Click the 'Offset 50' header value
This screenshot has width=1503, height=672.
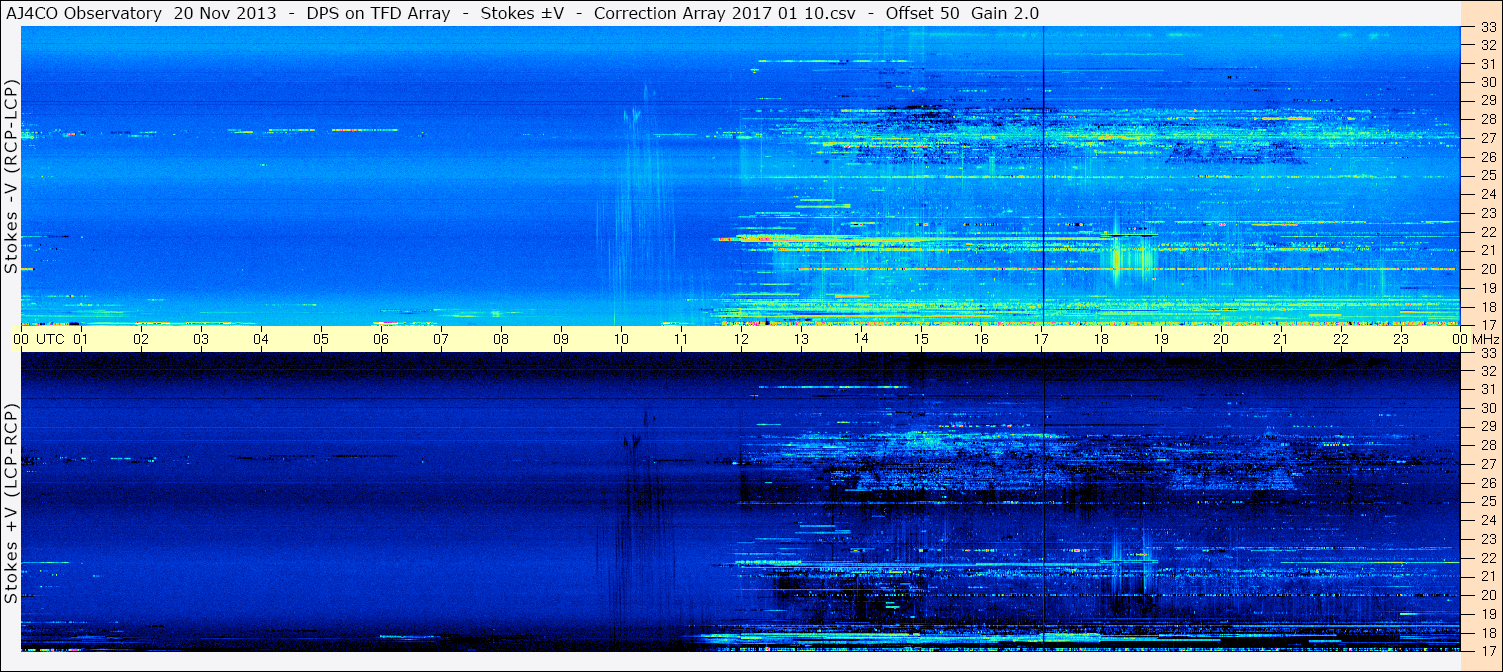click(x=922, y=13)
